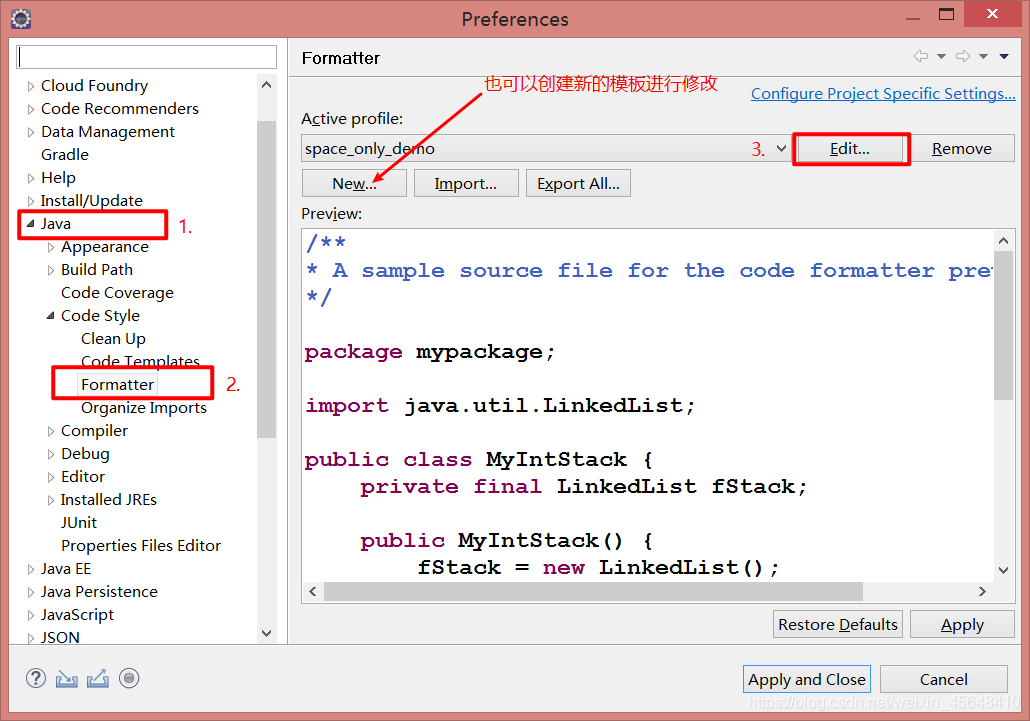Expand the Debug node
Screen dimensions: 1030x721
click(51, 454)
